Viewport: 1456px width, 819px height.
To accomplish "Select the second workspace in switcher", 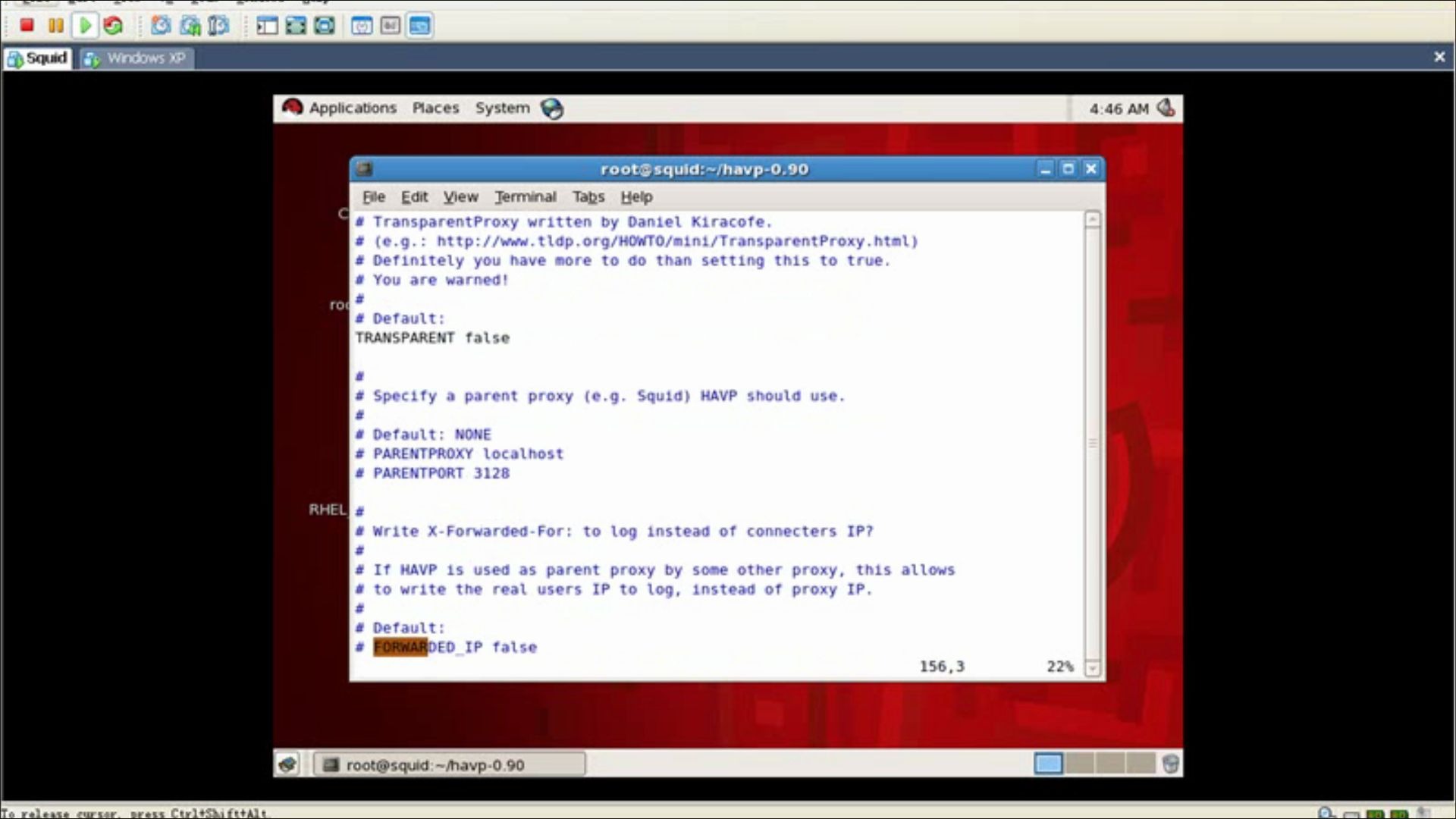I will pyautogui.click(x=1080, y=764).
